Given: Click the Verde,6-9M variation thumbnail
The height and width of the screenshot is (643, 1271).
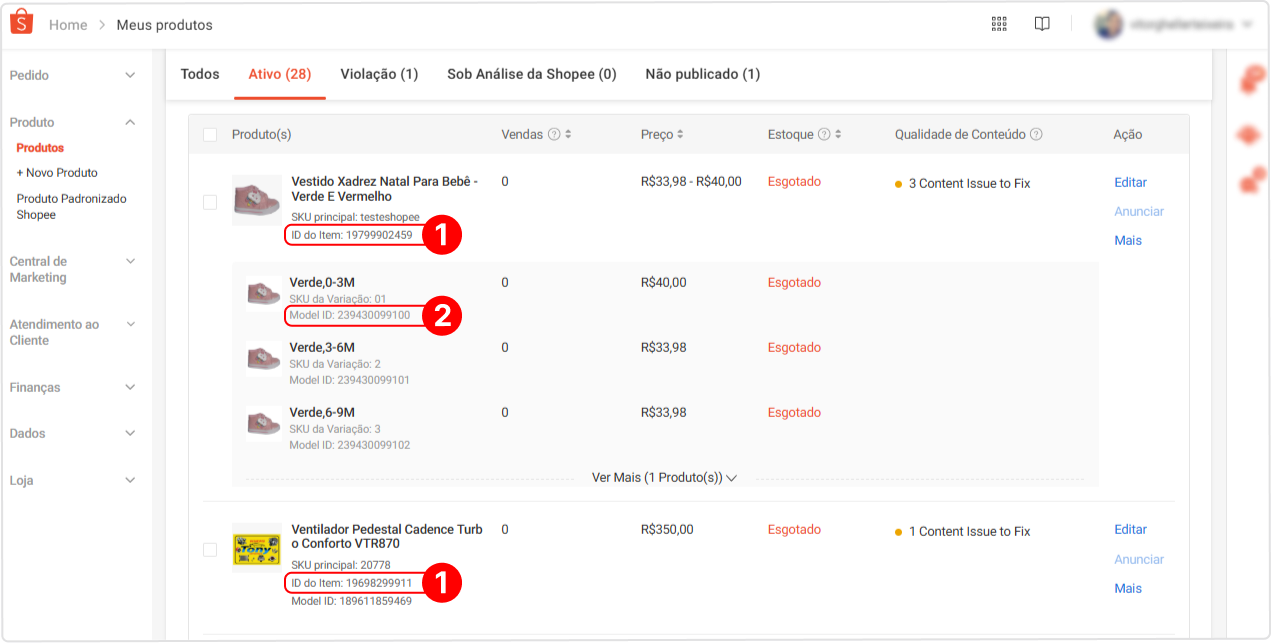Looking at the screenshot, I should 263,424.
